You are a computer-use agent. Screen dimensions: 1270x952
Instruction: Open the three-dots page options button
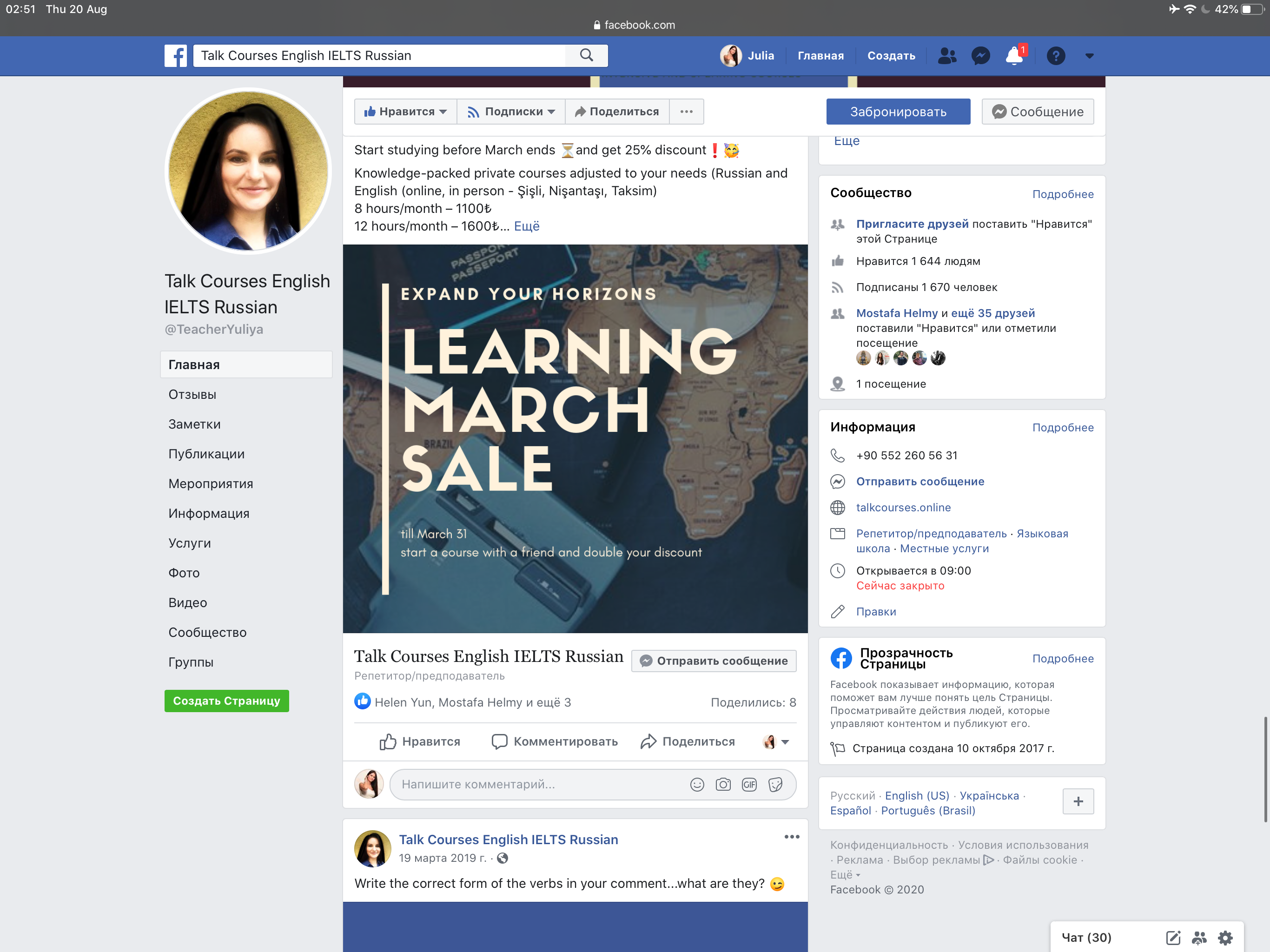(686, 112)
